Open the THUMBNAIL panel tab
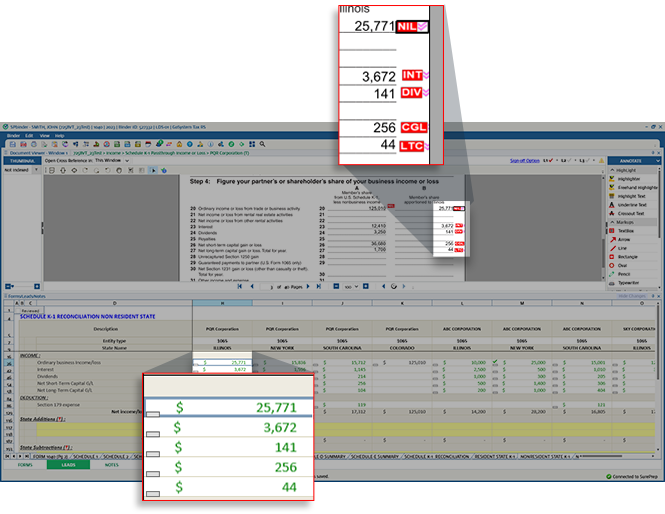The width and height of the screenshot is (665, 514). [22, 161]
